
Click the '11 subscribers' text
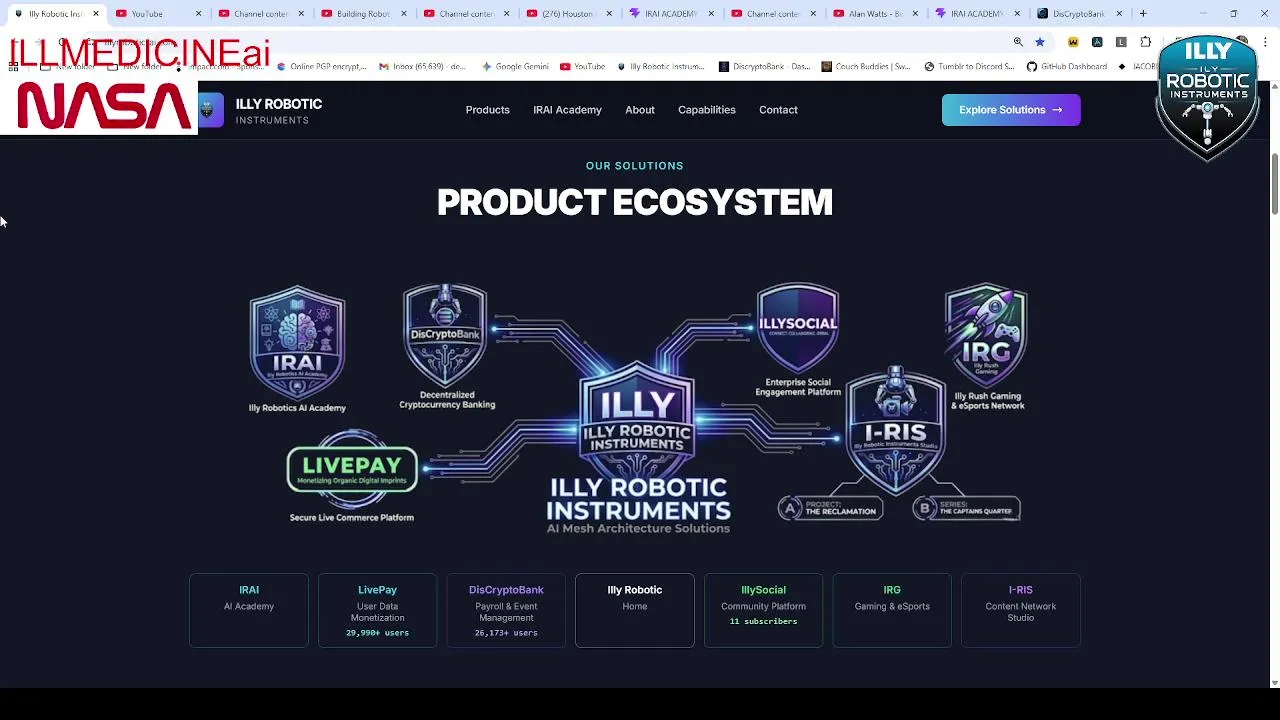[763, 621]
